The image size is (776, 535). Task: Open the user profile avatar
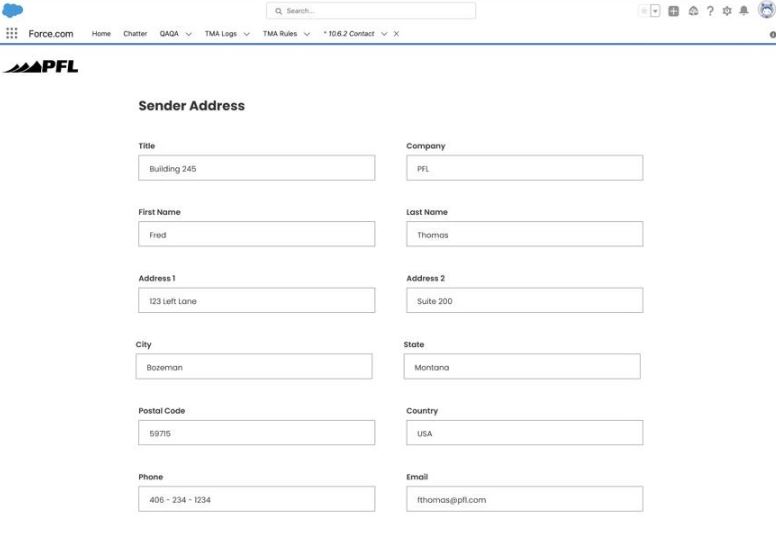point(767,10)
